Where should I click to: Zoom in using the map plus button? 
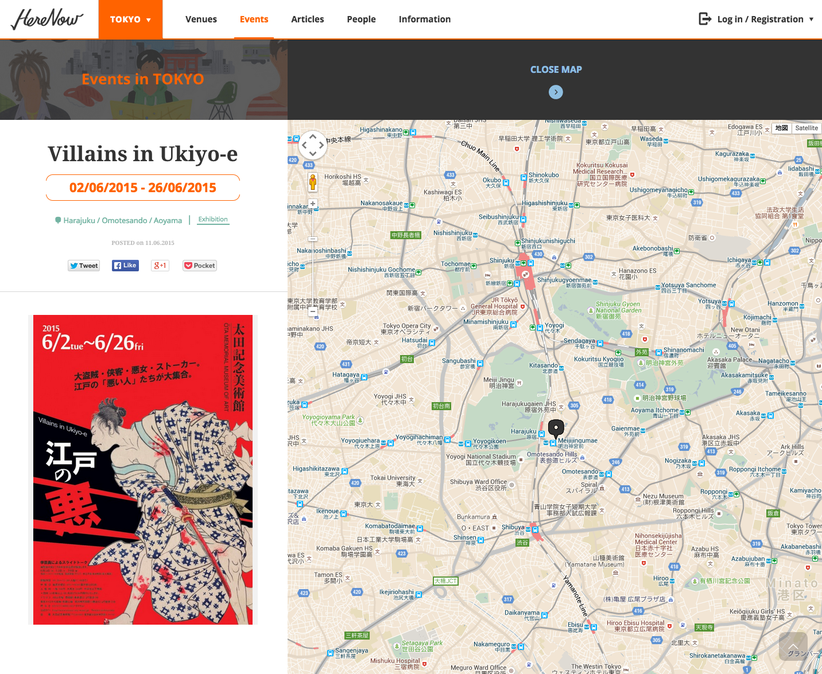(312, 204)
